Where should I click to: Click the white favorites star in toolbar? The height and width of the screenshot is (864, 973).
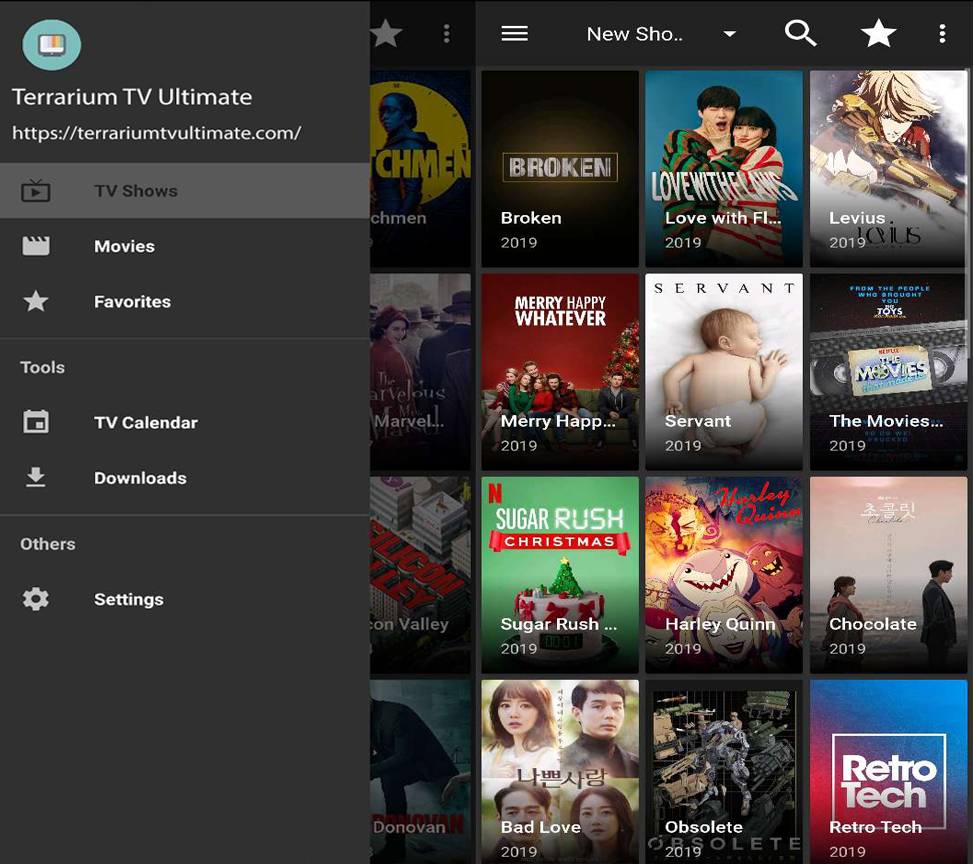(878, 34)
